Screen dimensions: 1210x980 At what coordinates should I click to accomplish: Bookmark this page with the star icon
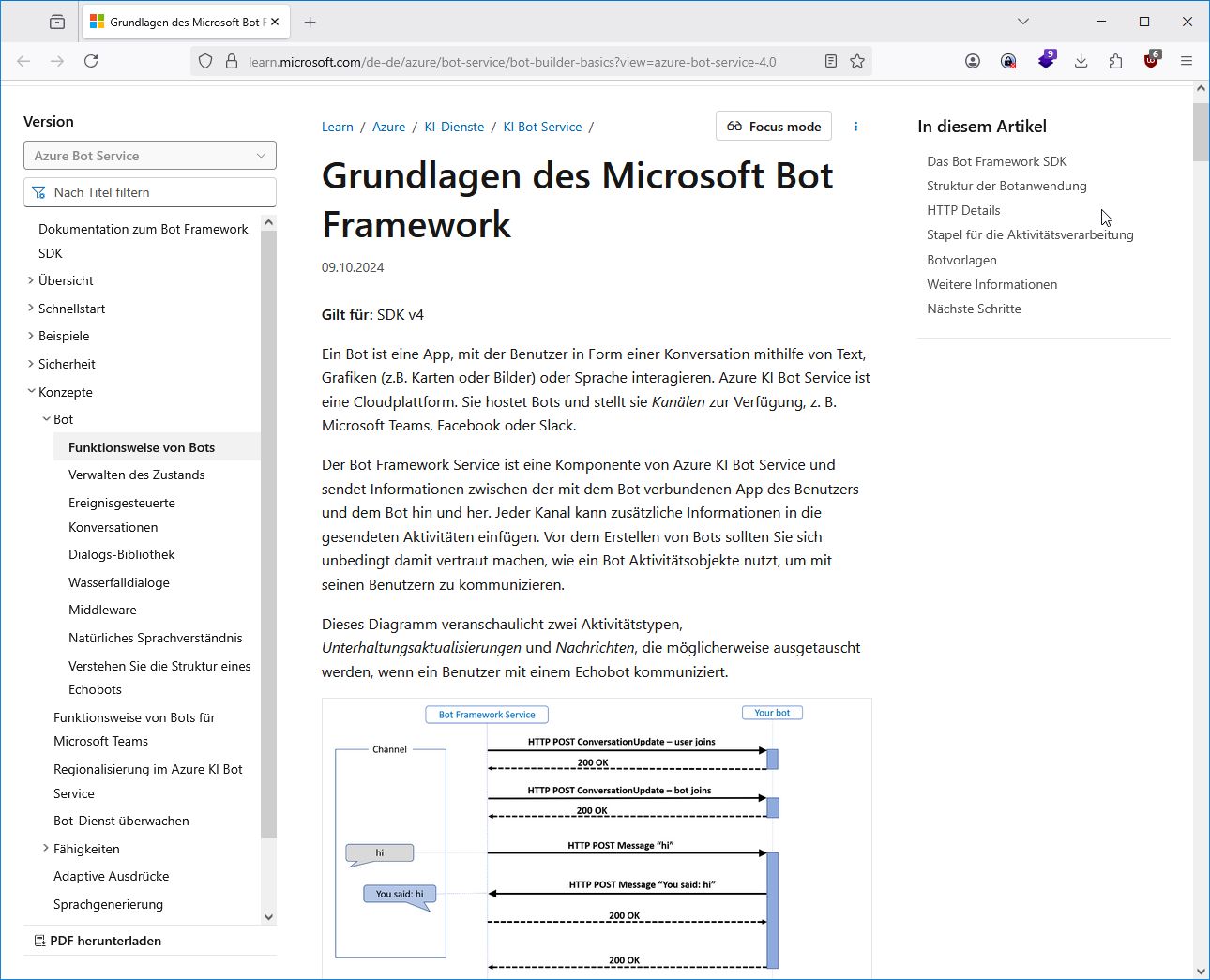click(x=857, y=61)
